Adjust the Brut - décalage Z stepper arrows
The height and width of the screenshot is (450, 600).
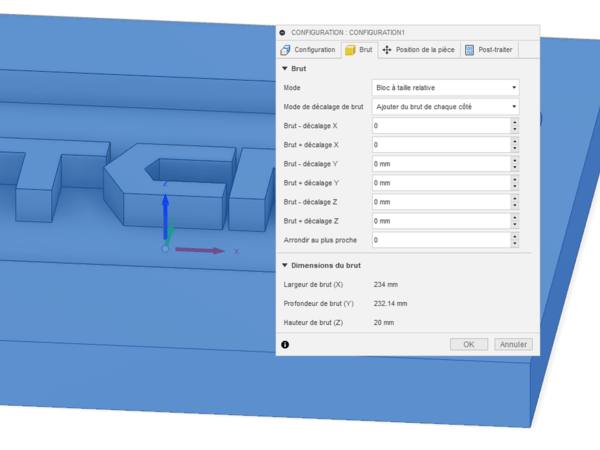pyautogui.click(x=514, y=202)
